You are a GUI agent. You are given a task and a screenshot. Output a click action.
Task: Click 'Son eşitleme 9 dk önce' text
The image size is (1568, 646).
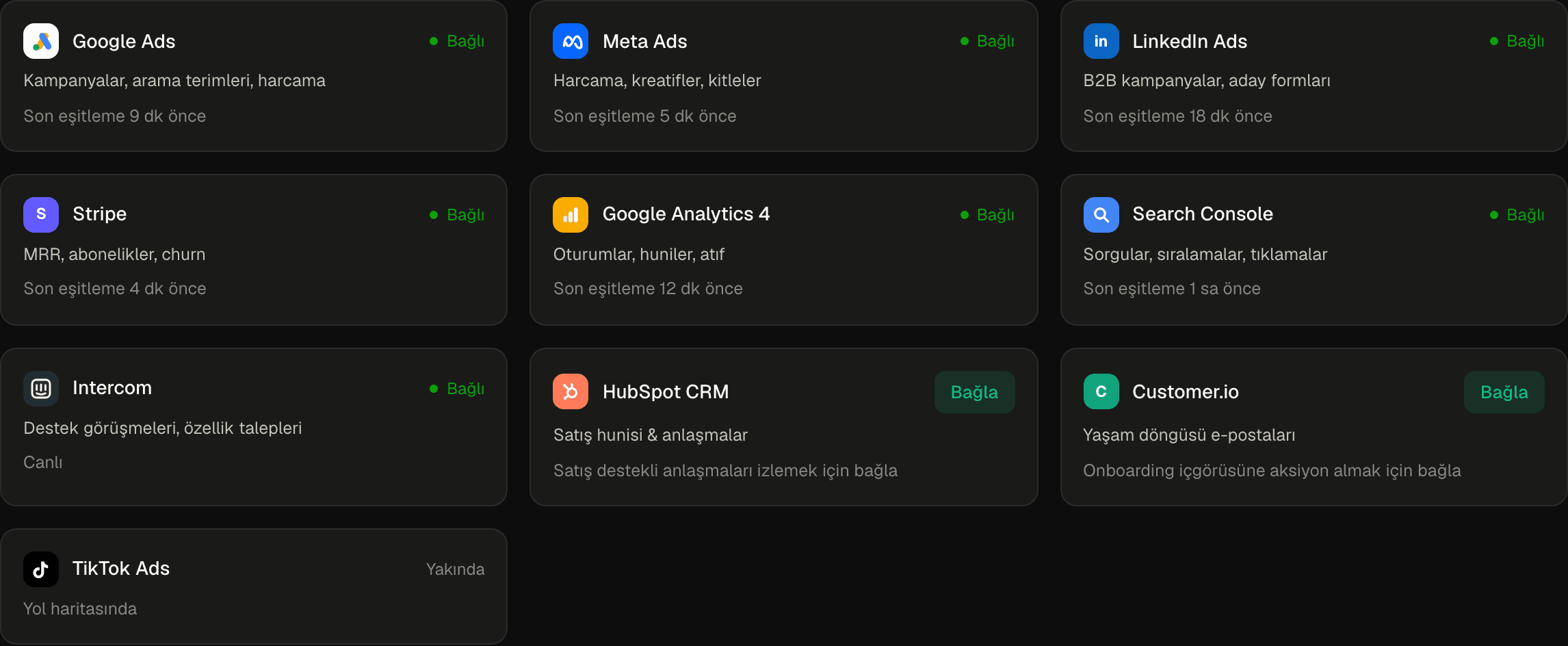115,116
